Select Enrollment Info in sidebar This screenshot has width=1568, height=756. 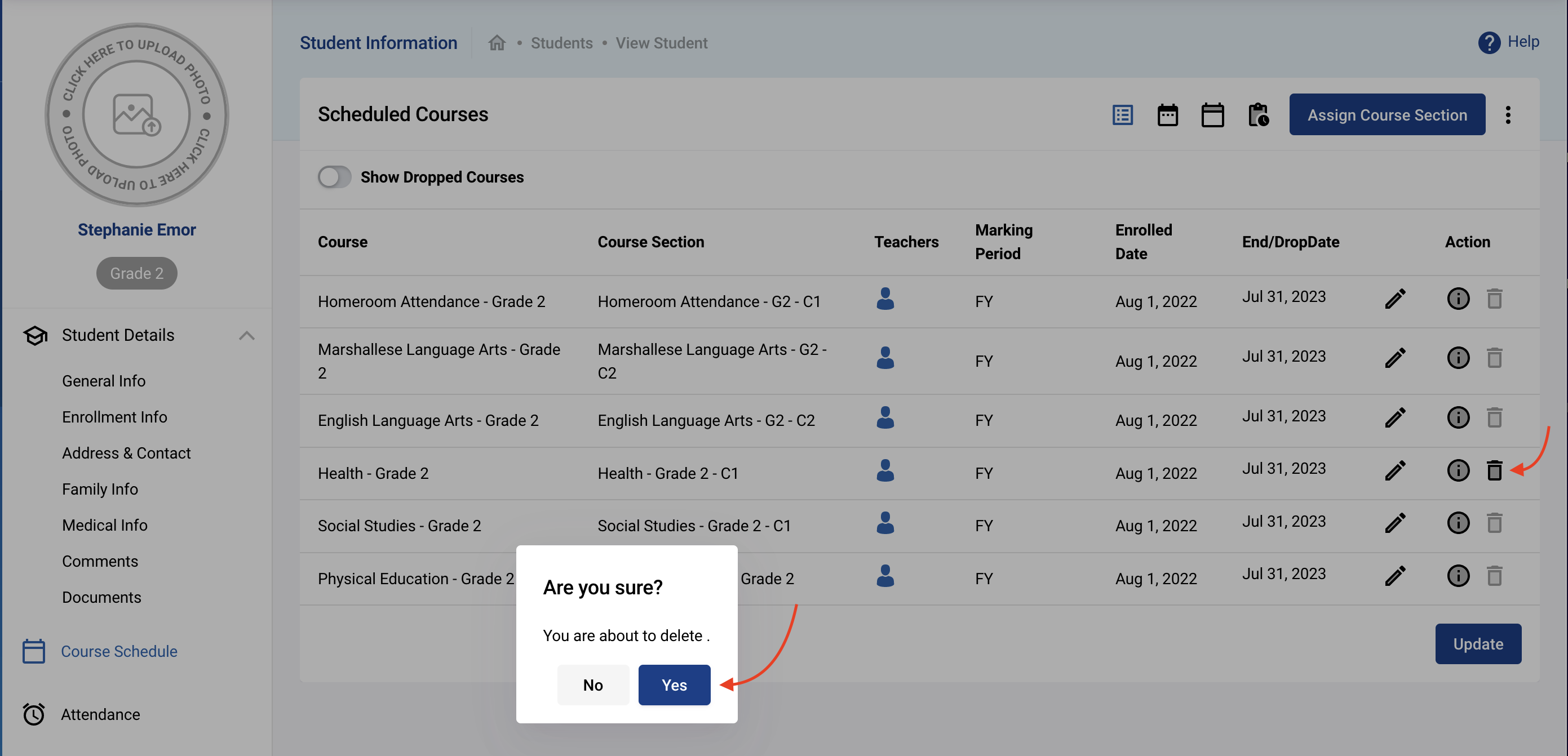[x=114, y=417]
